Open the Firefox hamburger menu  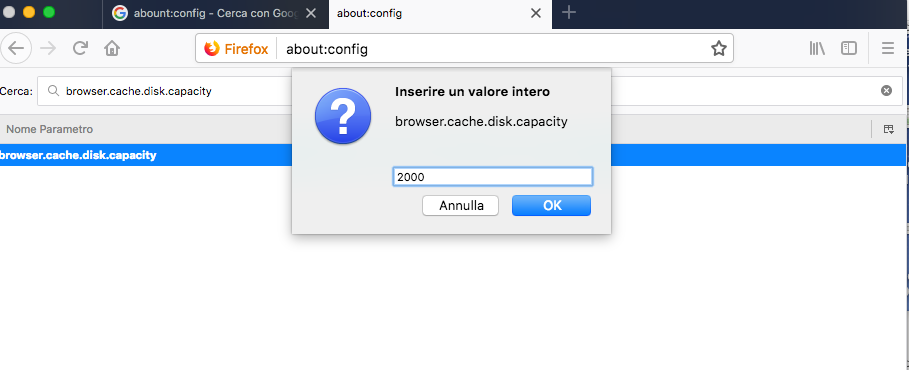[x=888, y=49]
